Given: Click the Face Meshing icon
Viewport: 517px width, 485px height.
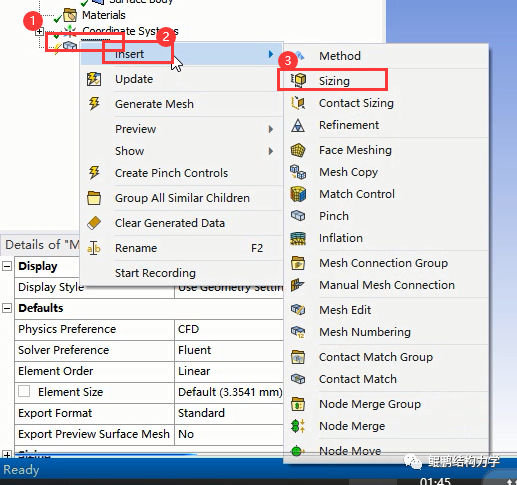Looking at the screenshot, I should coord(298,150).
